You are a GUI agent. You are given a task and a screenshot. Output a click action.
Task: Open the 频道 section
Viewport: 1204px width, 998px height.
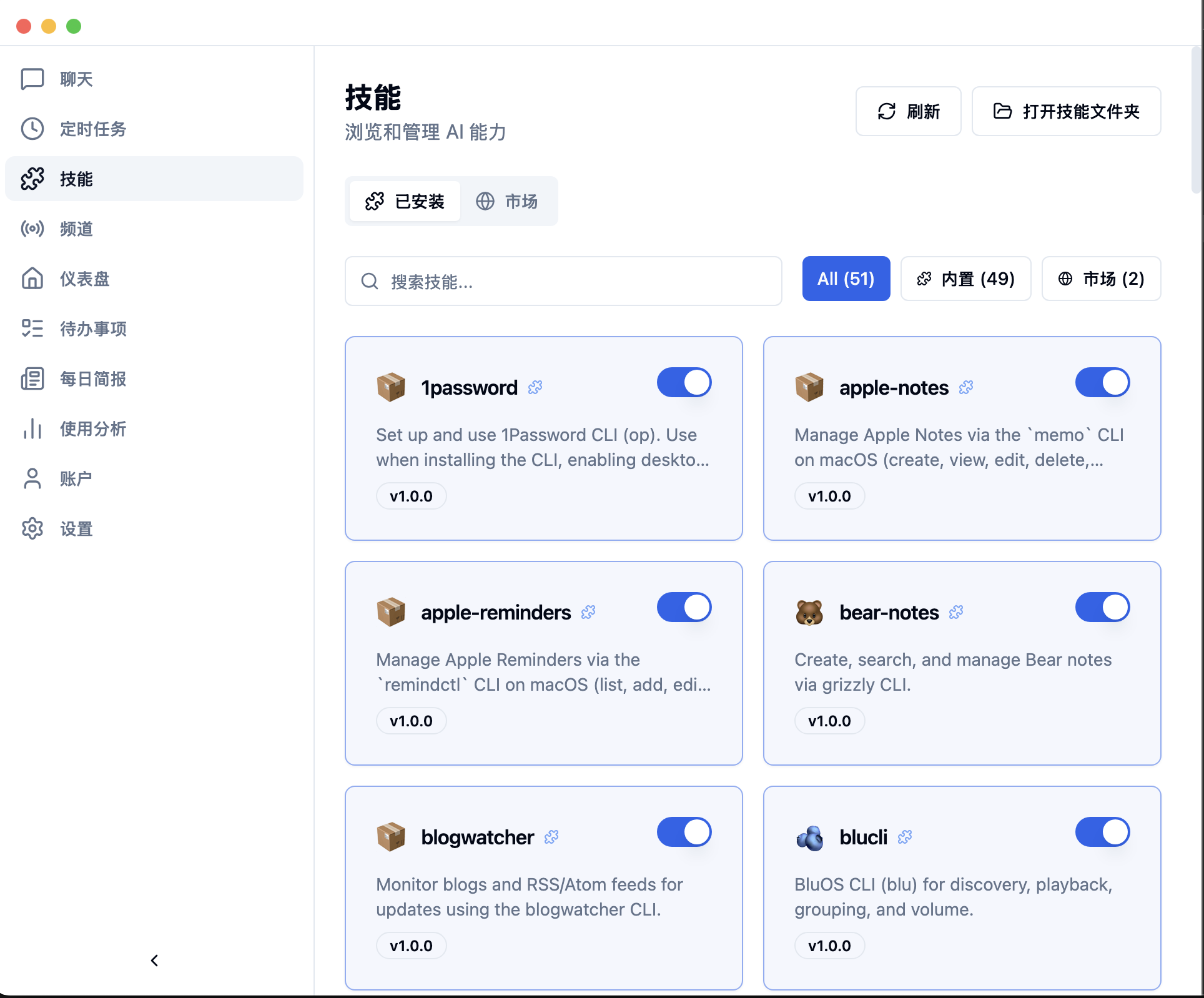click(x=75, y=229)
